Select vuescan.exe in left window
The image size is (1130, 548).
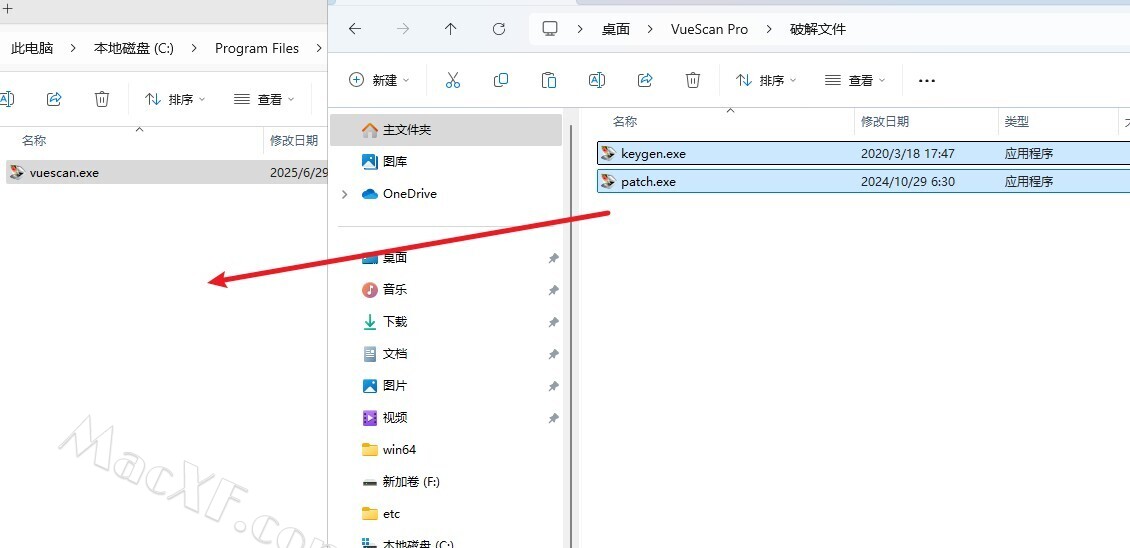tap(166, 172)
